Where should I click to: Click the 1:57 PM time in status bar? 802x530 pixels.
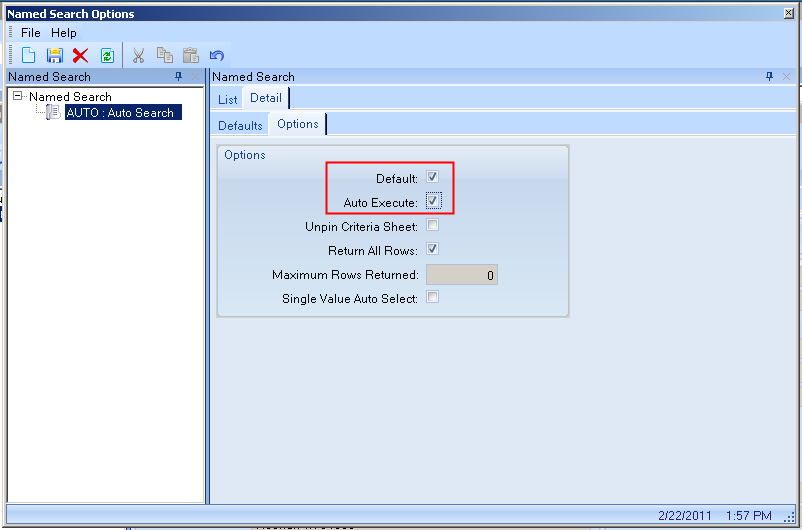pos(749,515)
